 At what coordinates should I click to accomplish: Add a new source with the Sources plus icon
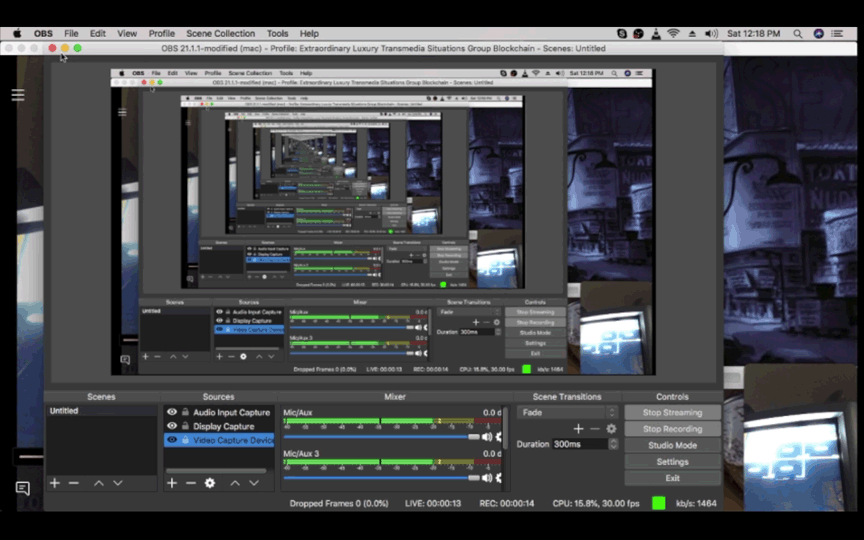click(x=172, y=483)
